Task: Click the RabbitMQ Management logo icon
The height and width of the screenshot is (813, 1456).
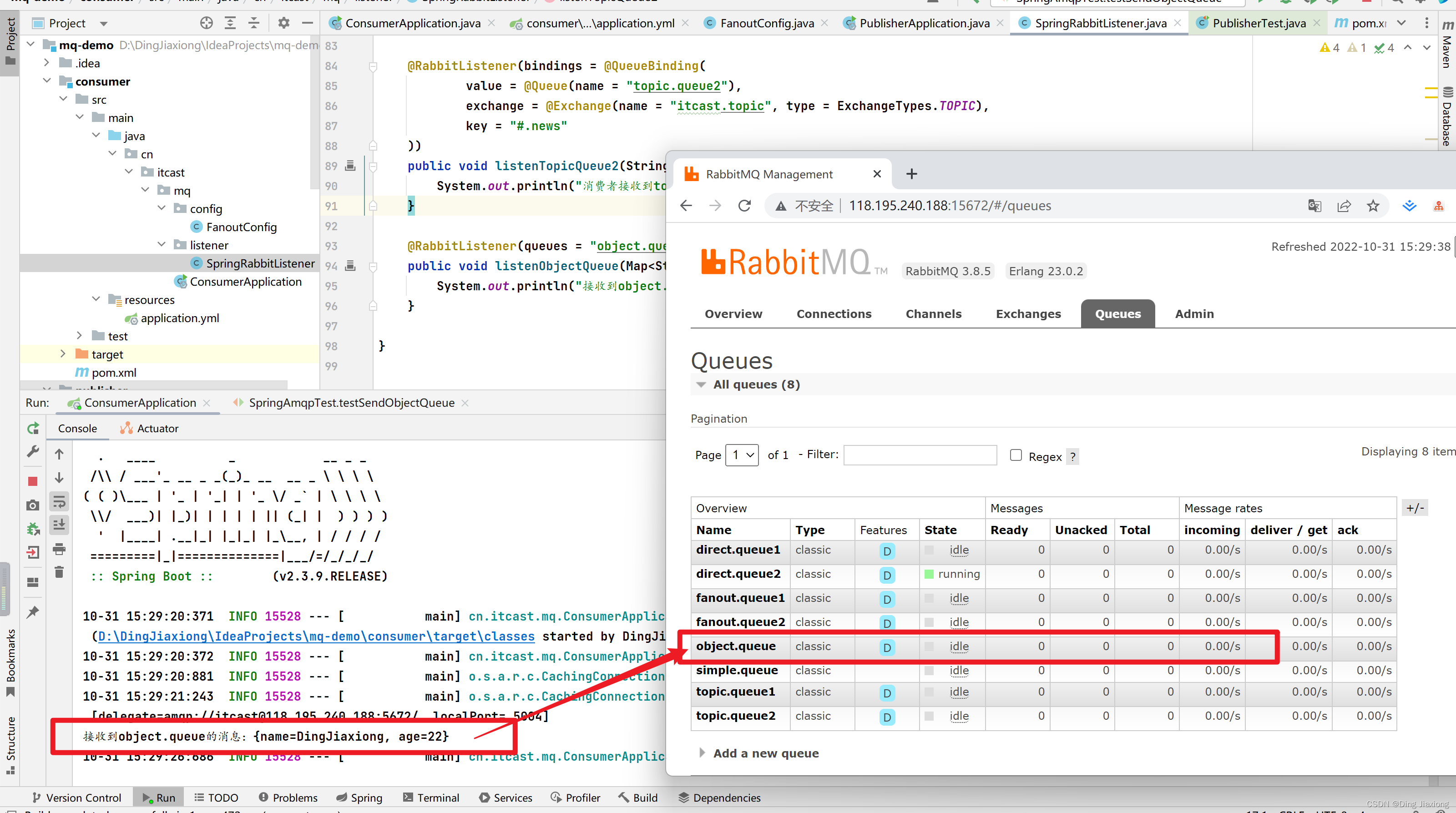Action: click(692, 174)
